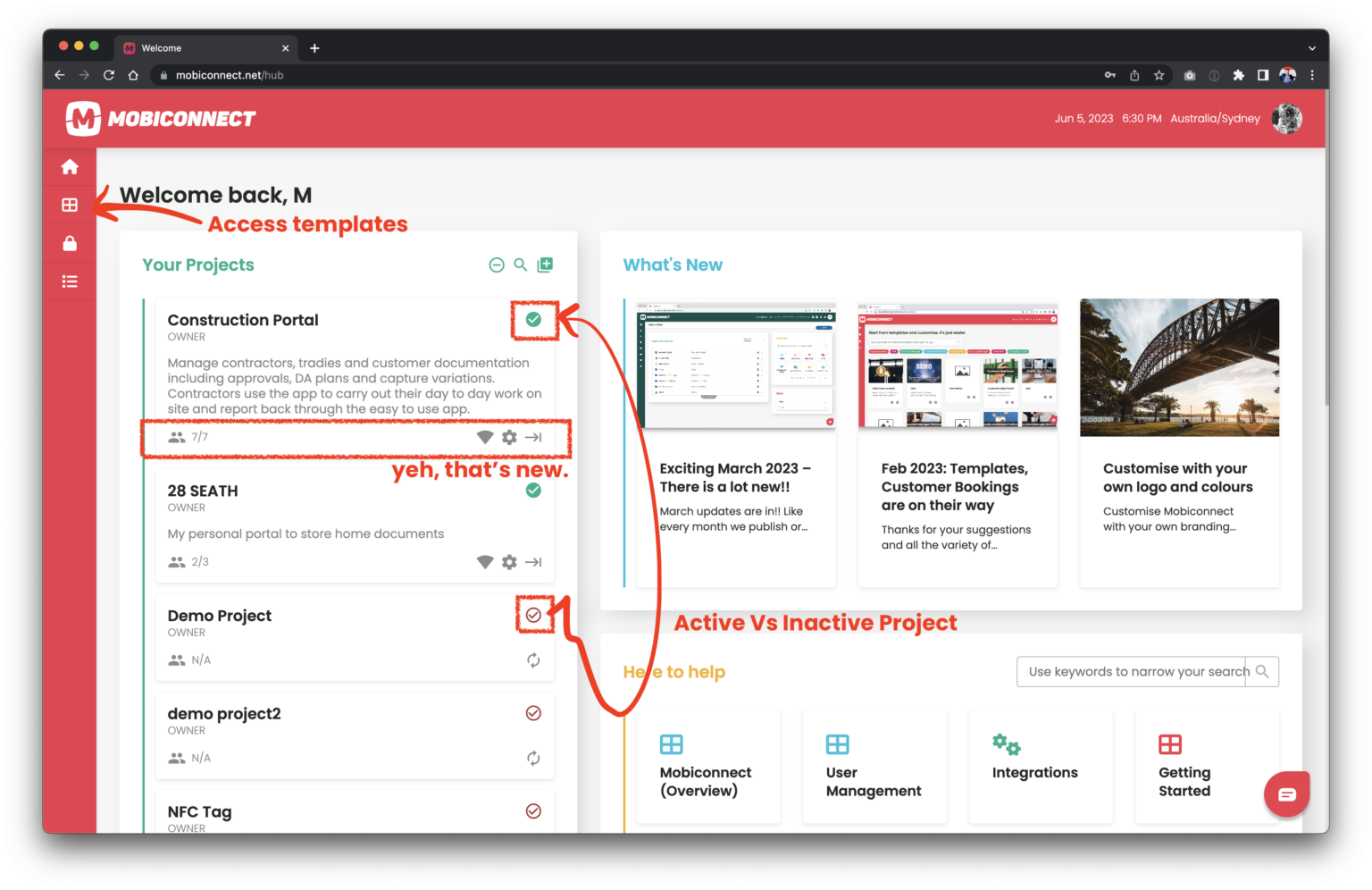The width and height of the screenshot is (1372, 890).
Task: Open live chat via the bubble icon
Action: 1286,793
